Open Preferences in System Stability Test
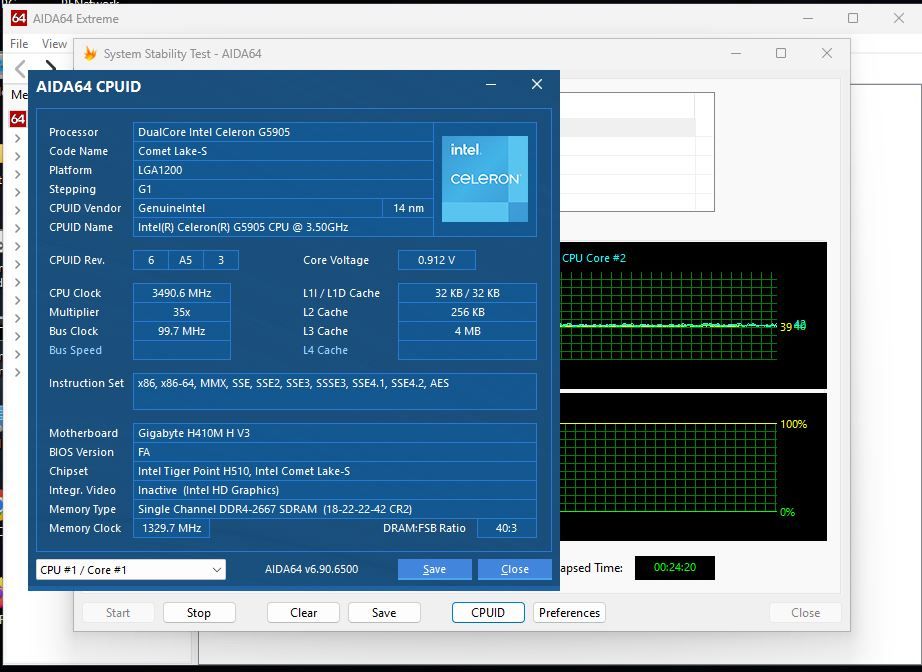Screen dimensions: 922x672 point(569,613)
